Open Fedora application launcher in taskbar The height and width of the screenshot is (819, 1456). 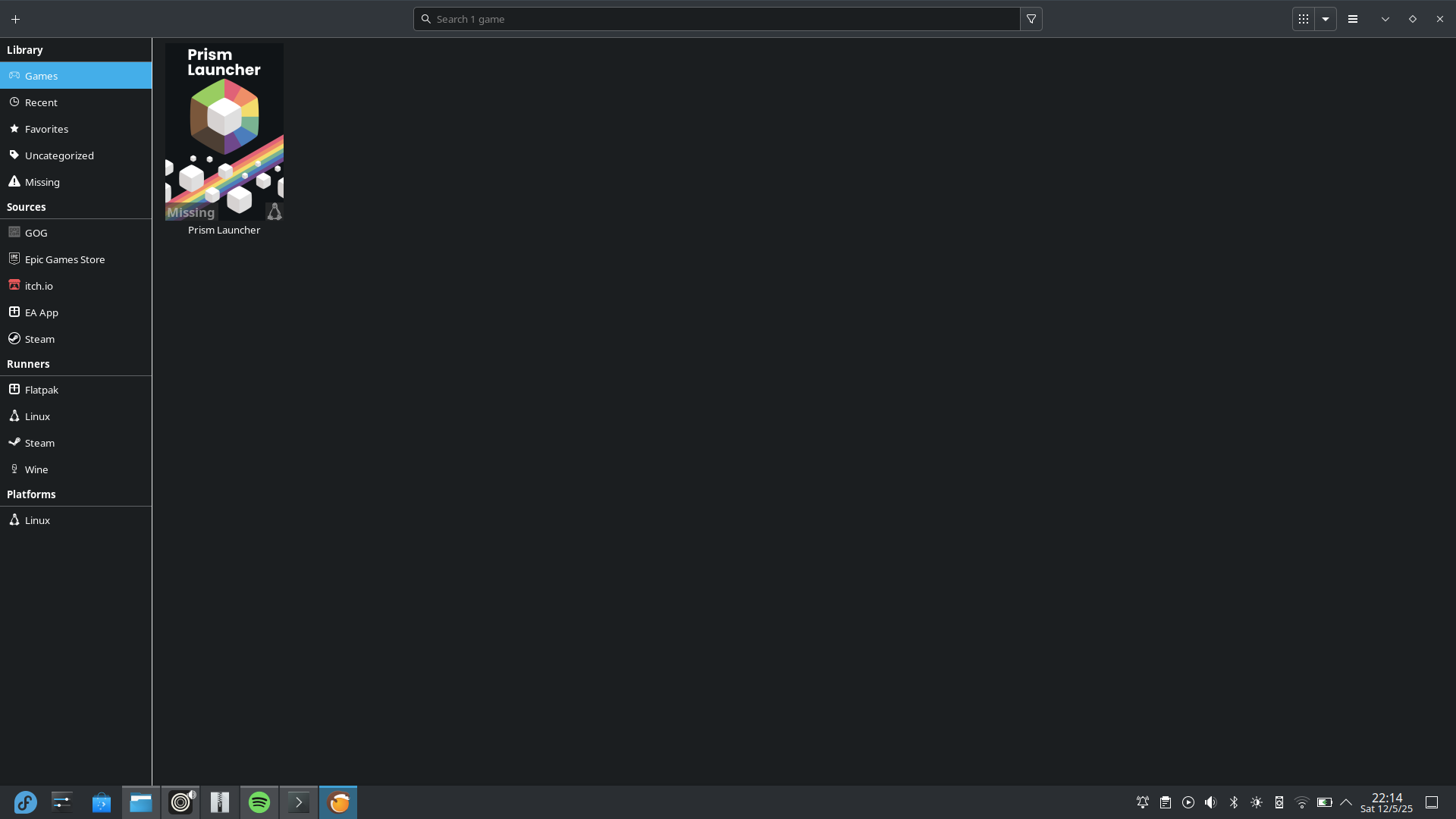26,802
